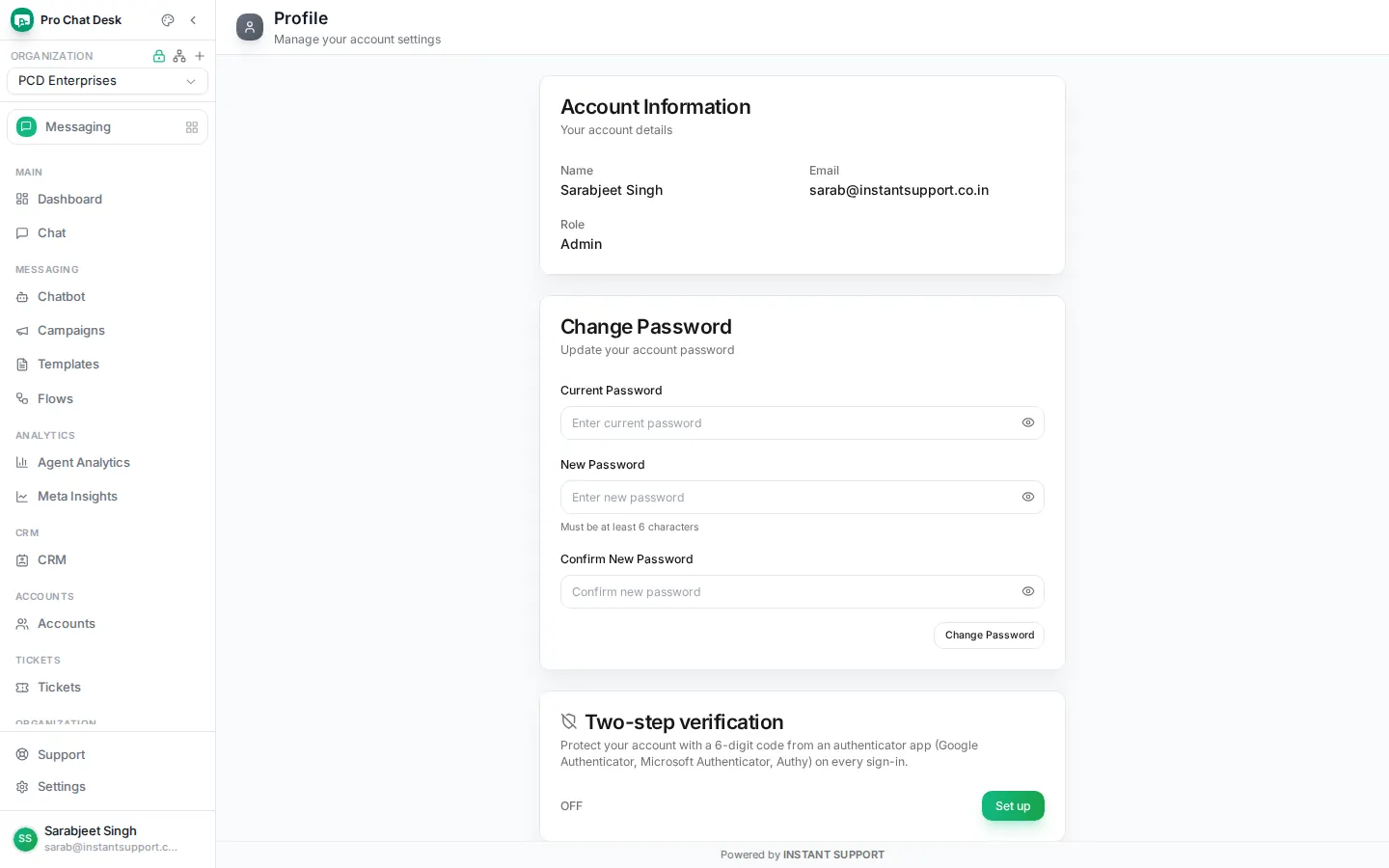Click the CRM contact icon
This screenshot has width=1389, height=868.
(x=22, y=560)
